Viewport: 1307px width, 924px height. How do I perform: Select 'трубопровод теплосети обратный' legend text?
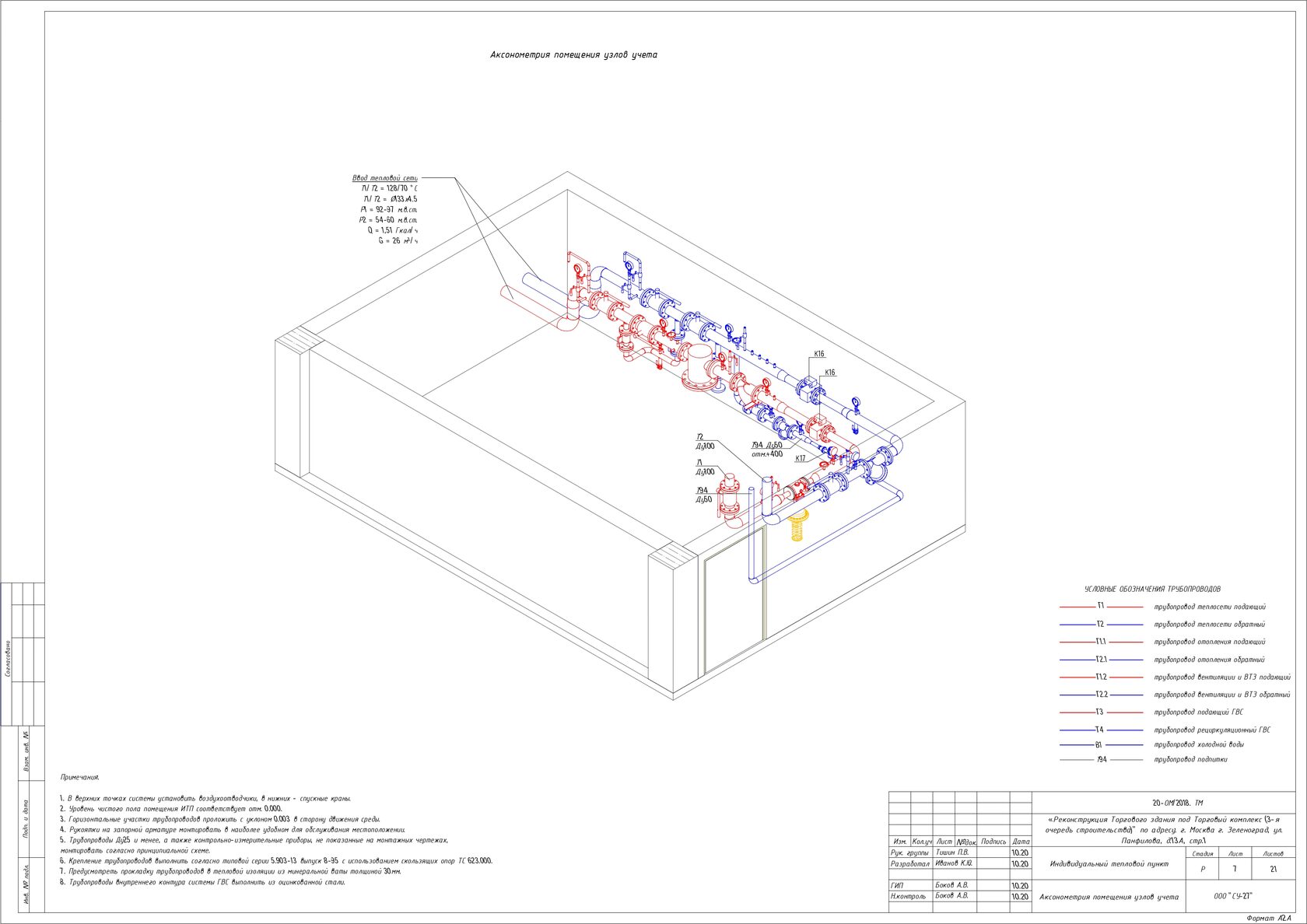click(x=1209, y=625)
